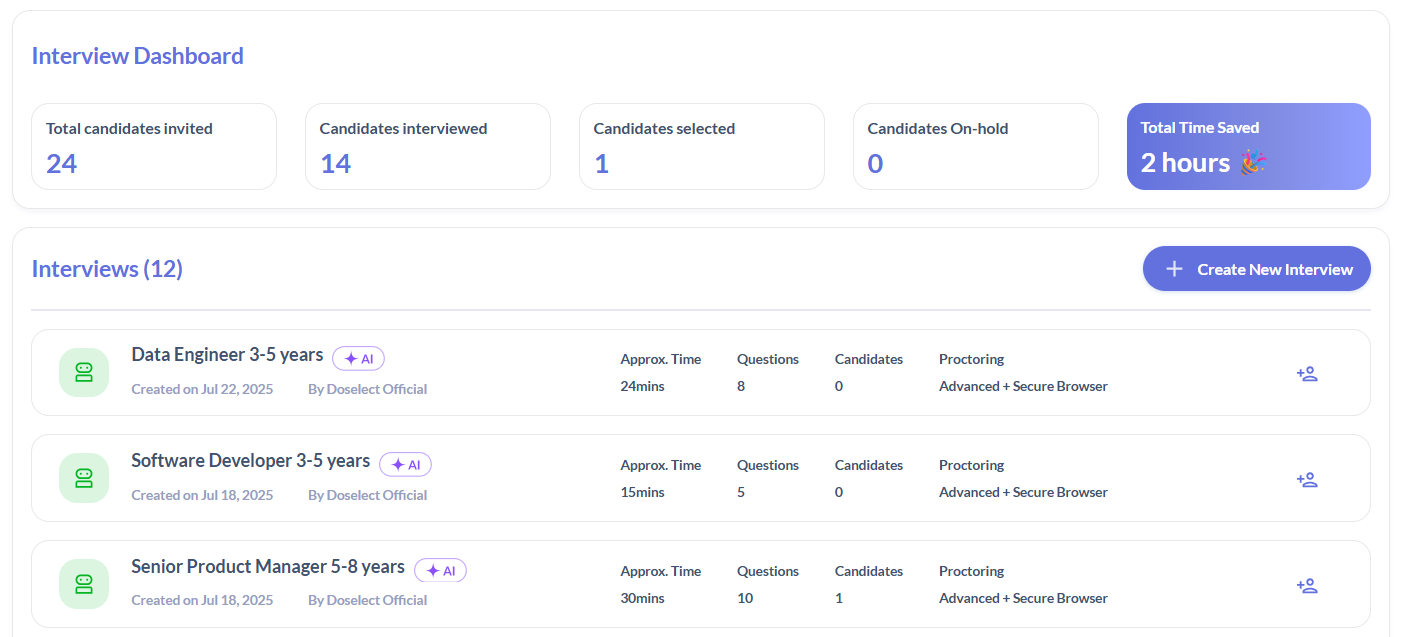Click the 2 hours time saved value
The image size is (1401, 637).
click(1186, 162)
